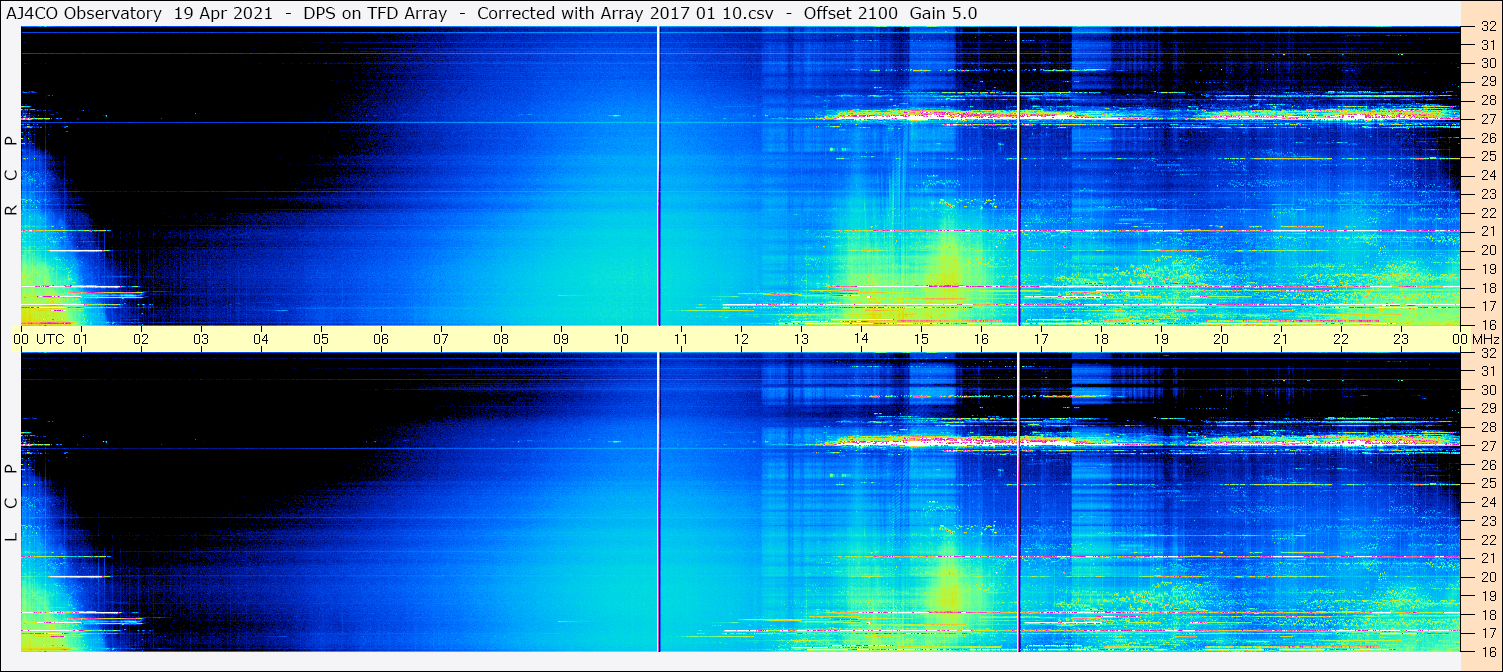Select the 20 hour time axis label
The image size is (1503, 672).
1221,340
